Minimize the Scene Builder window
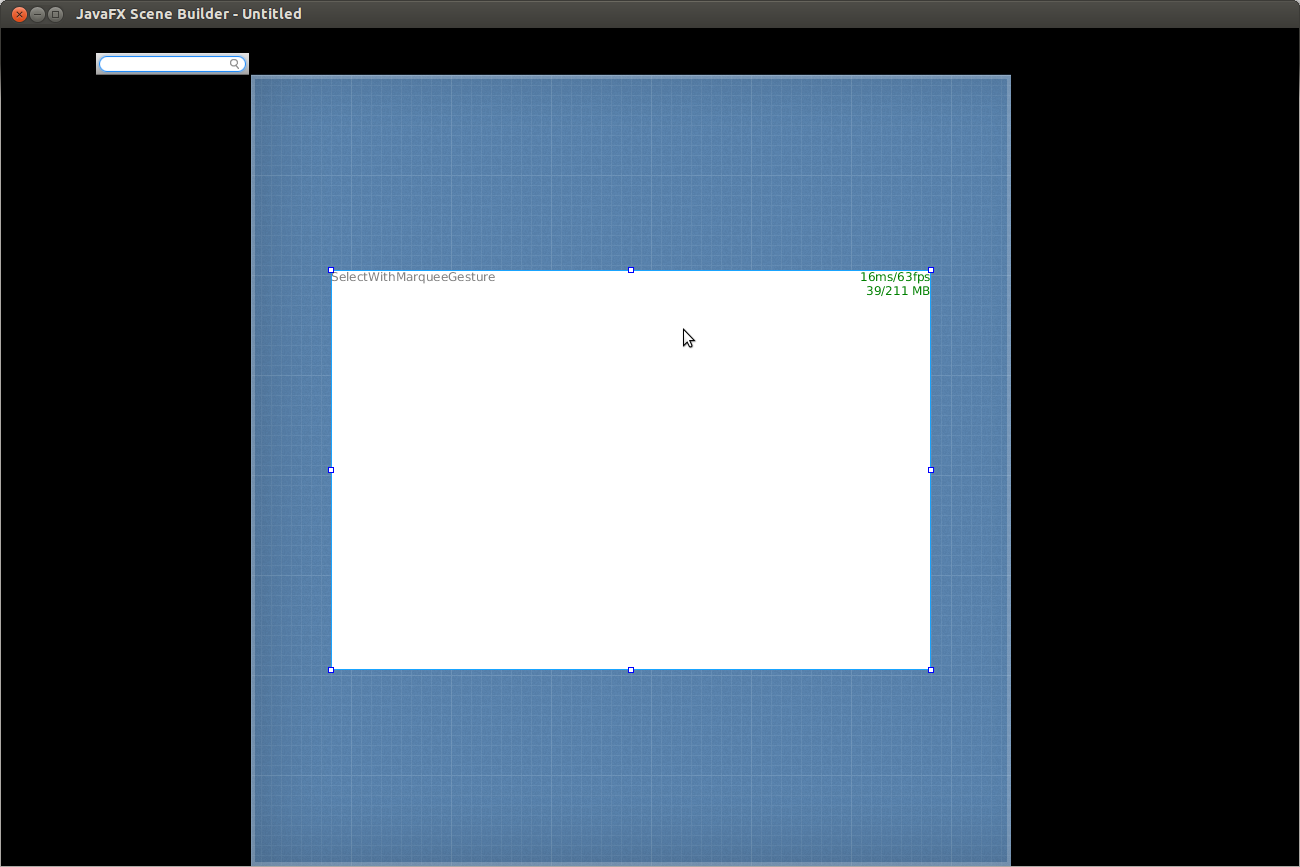1300x867 pixels. coord(37,14)
